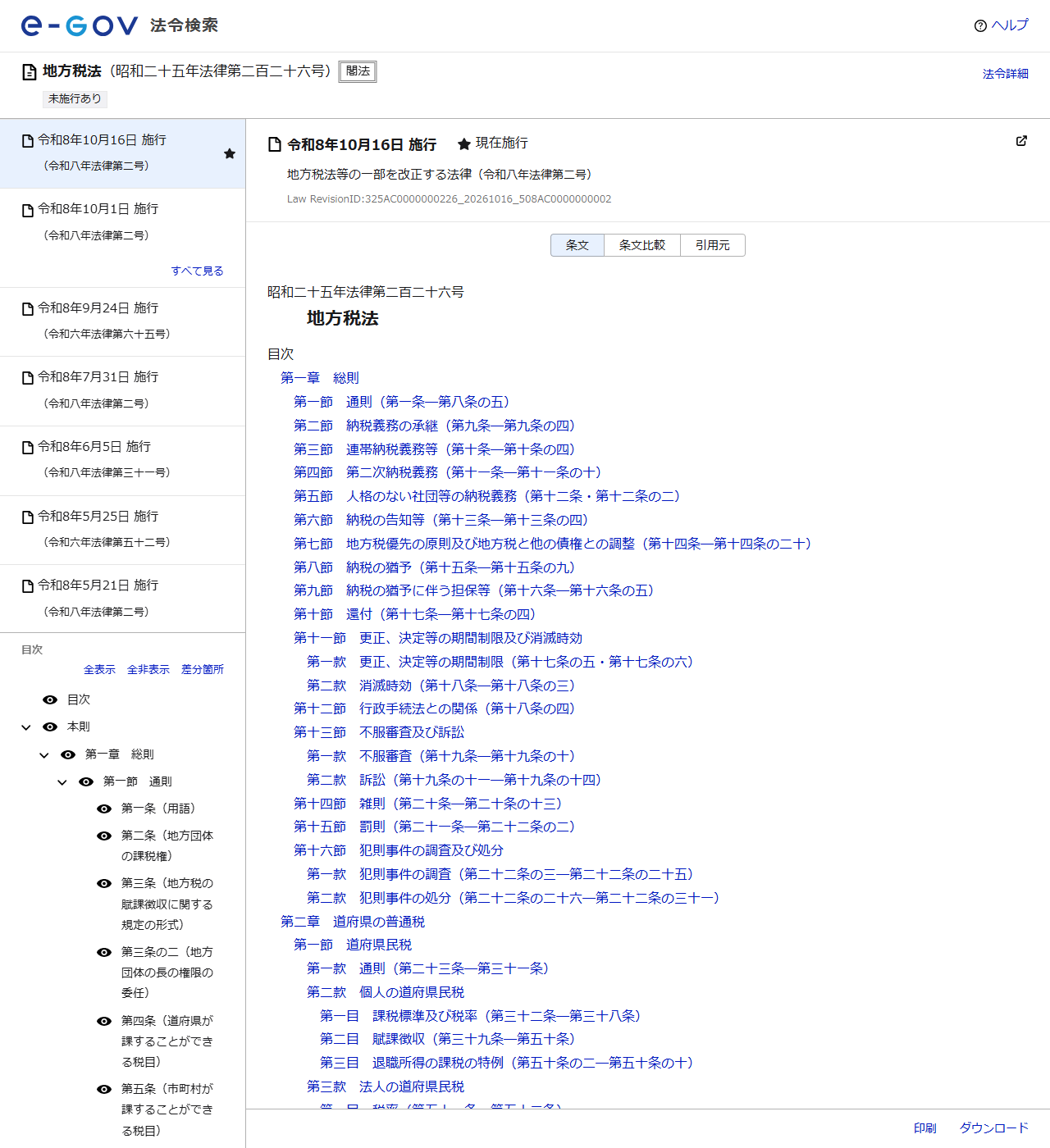Click the star icon on 令和8年10月16日 entry
Screen dimensions: 1050x1148
click(230, 153)
